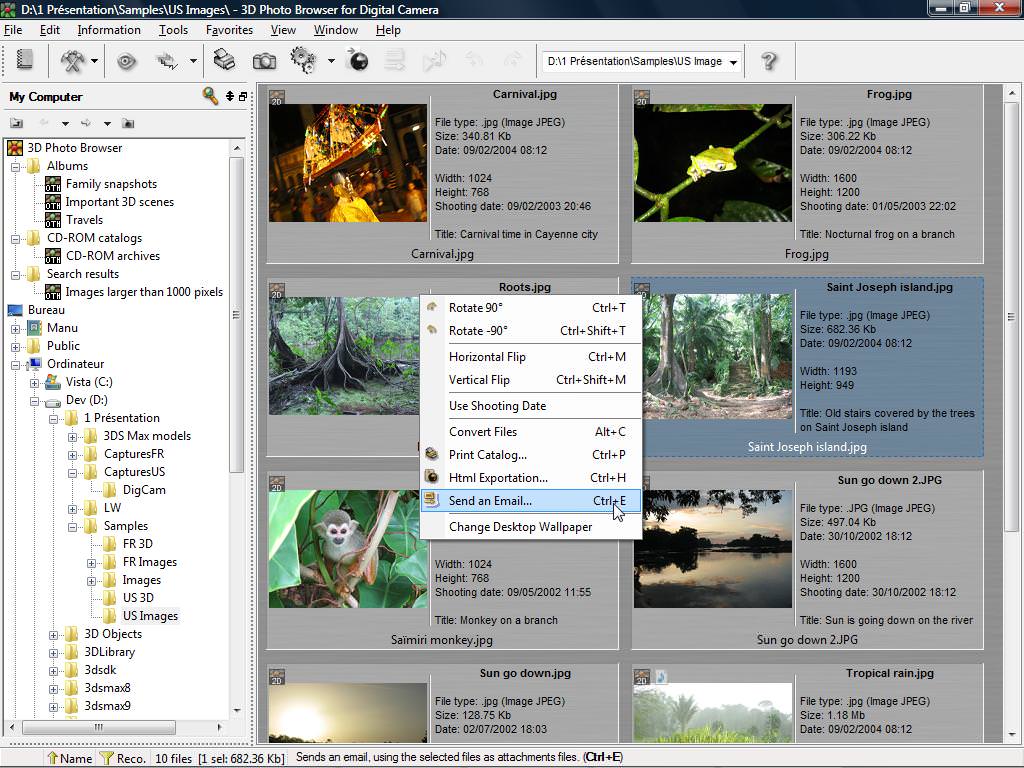Click the printer toolbar icon
This screenshot has width=1024, height=768.
[224, 60]
